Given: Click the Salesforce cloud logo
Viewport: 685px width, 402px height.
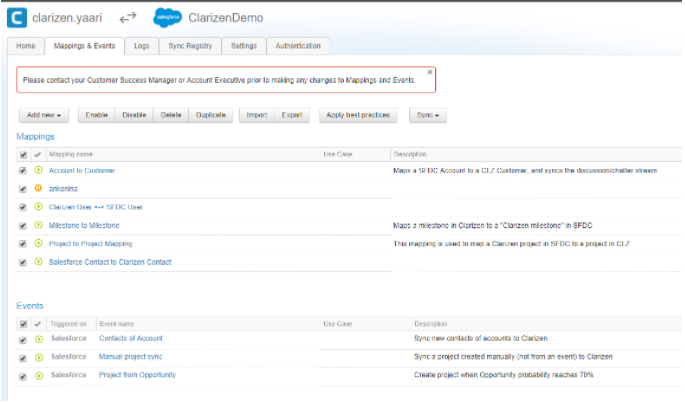Looking at the screenshot, I should [x=167, y=18].
